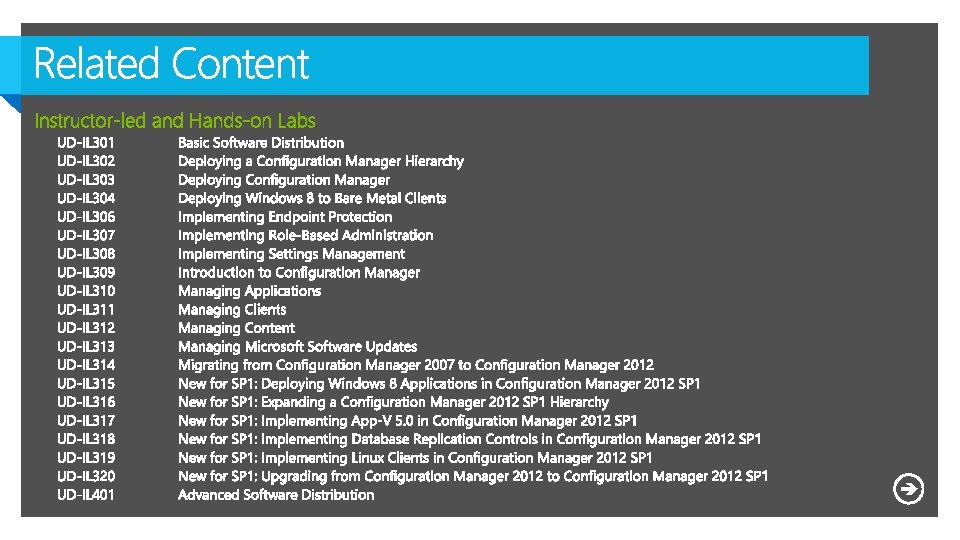
Task: Select 'Implementing Settings Management' title
Action: pos(291,255)
